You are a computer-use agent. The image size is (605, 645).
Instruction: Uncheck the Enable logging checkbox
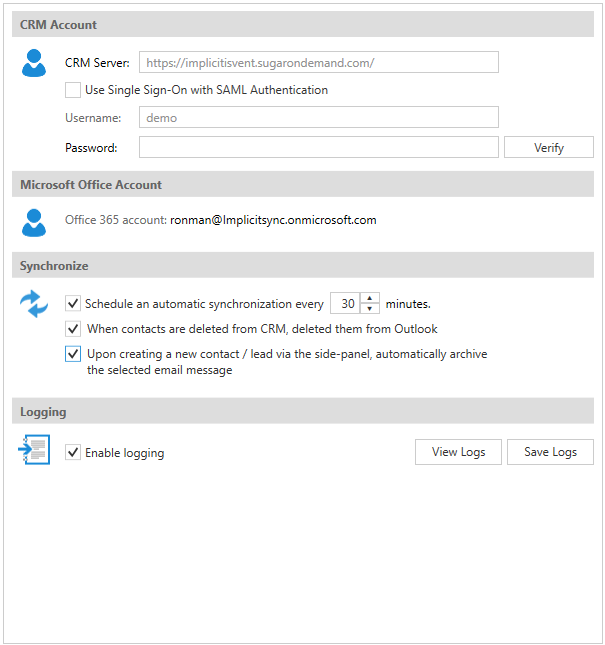point(73,452)
